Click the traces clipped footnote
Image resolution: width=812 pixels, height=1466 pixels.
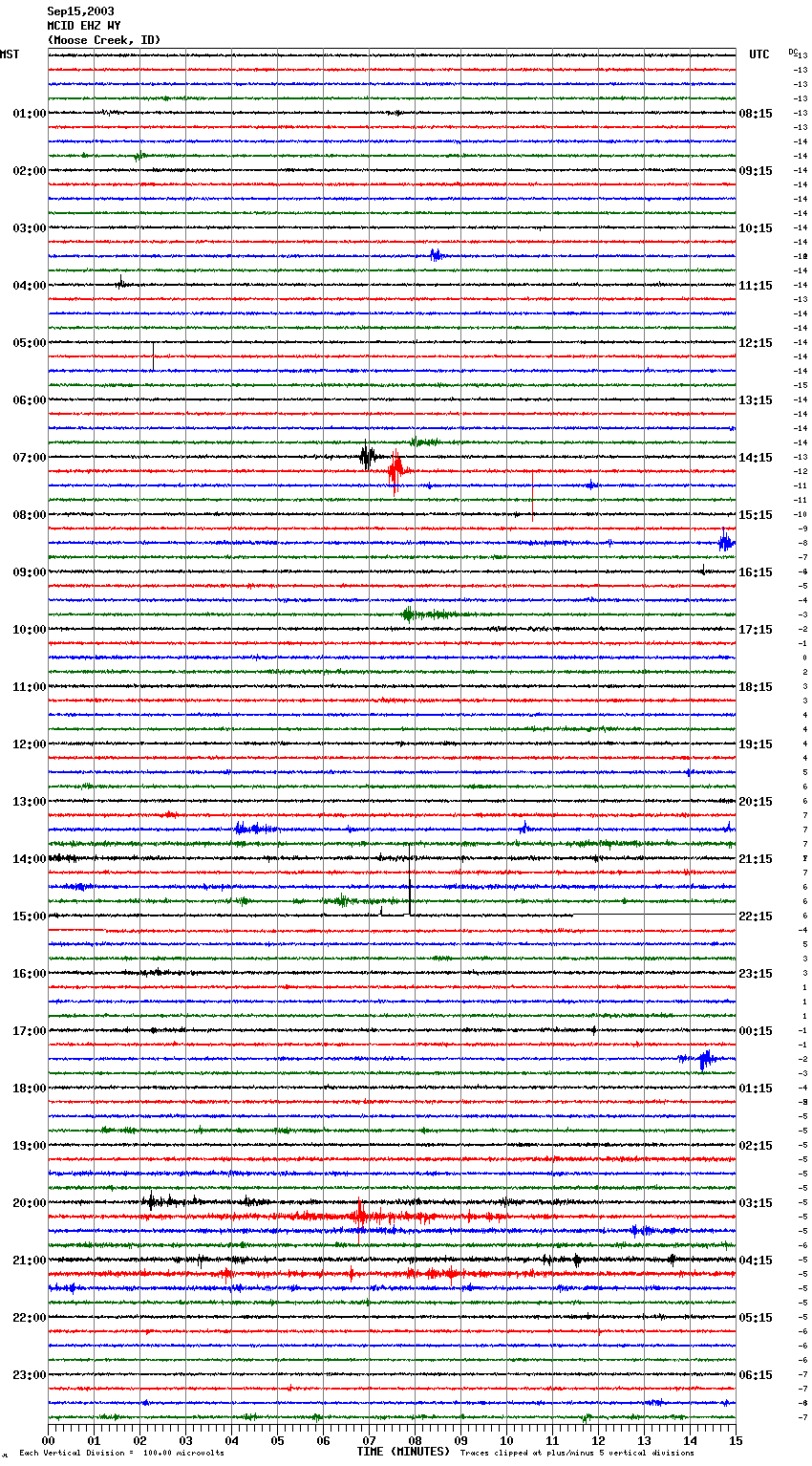(577, 1453)
